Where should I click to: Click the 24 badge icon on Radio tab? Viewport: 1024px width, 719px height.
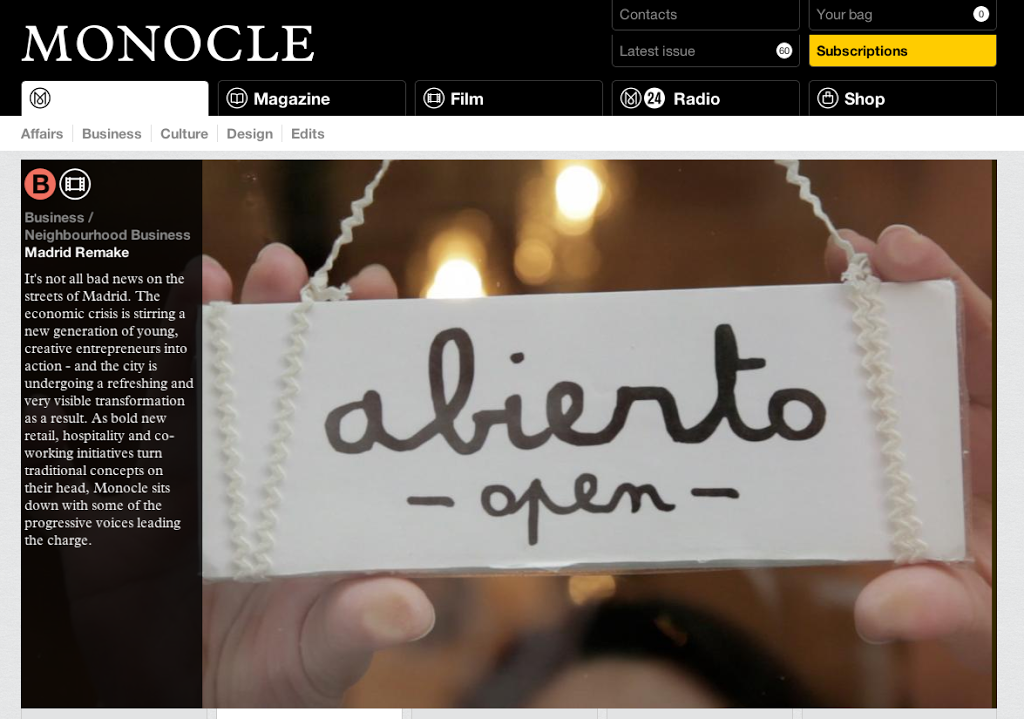654,99
